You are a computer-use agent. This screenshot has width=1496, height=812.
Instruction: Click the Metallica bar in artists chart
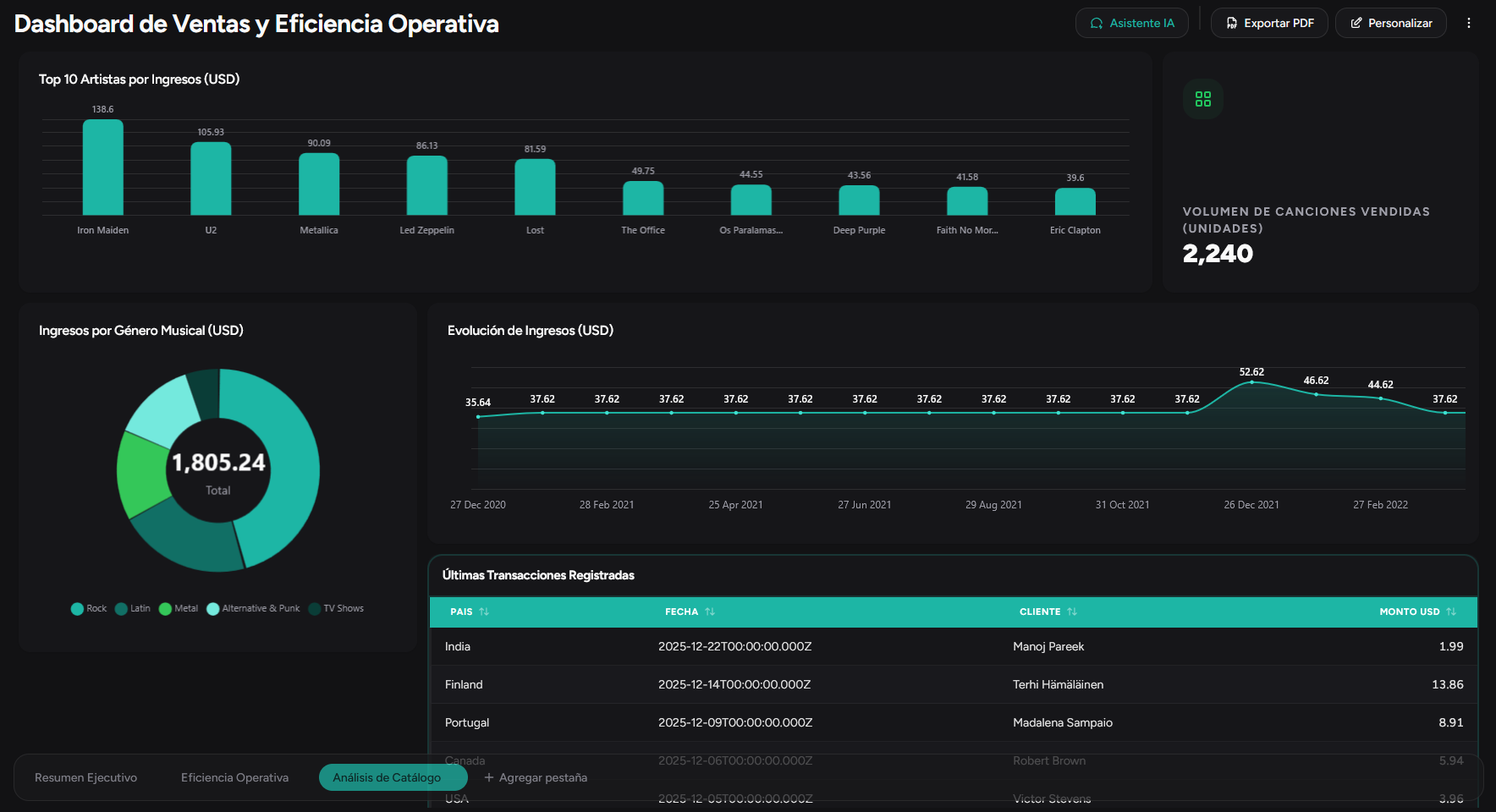point(319,184)
